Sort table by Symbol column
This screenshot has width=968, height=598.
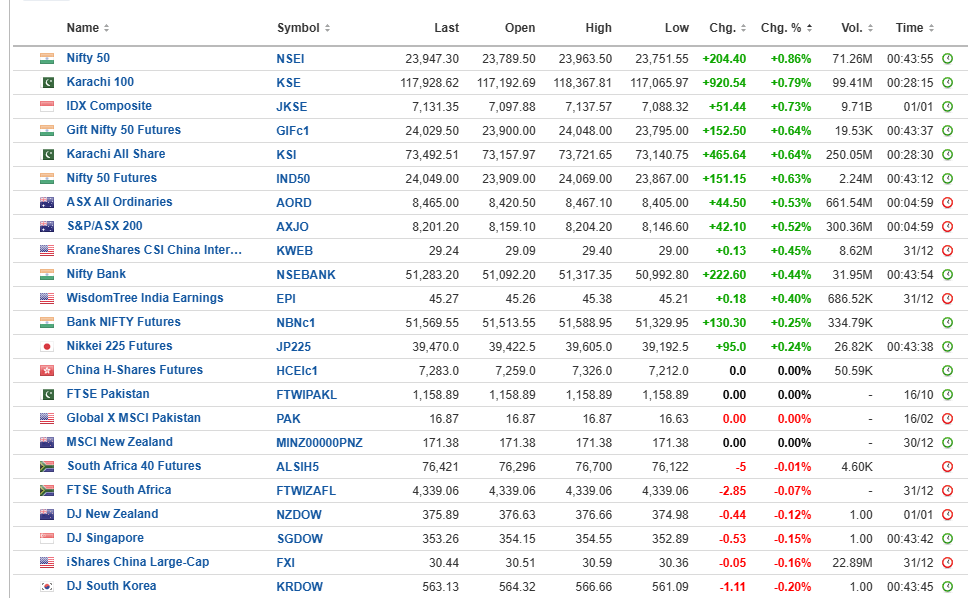[x=303, y=28]
